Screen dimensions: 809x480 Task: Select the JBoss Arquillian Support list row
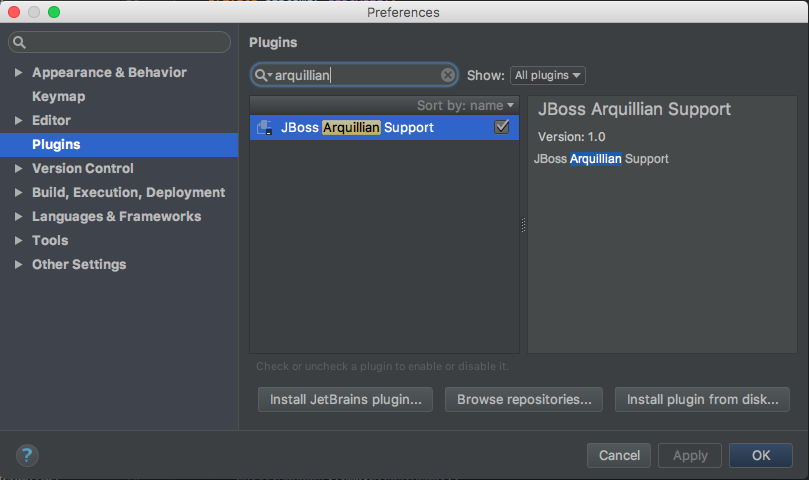click(384, 127)
